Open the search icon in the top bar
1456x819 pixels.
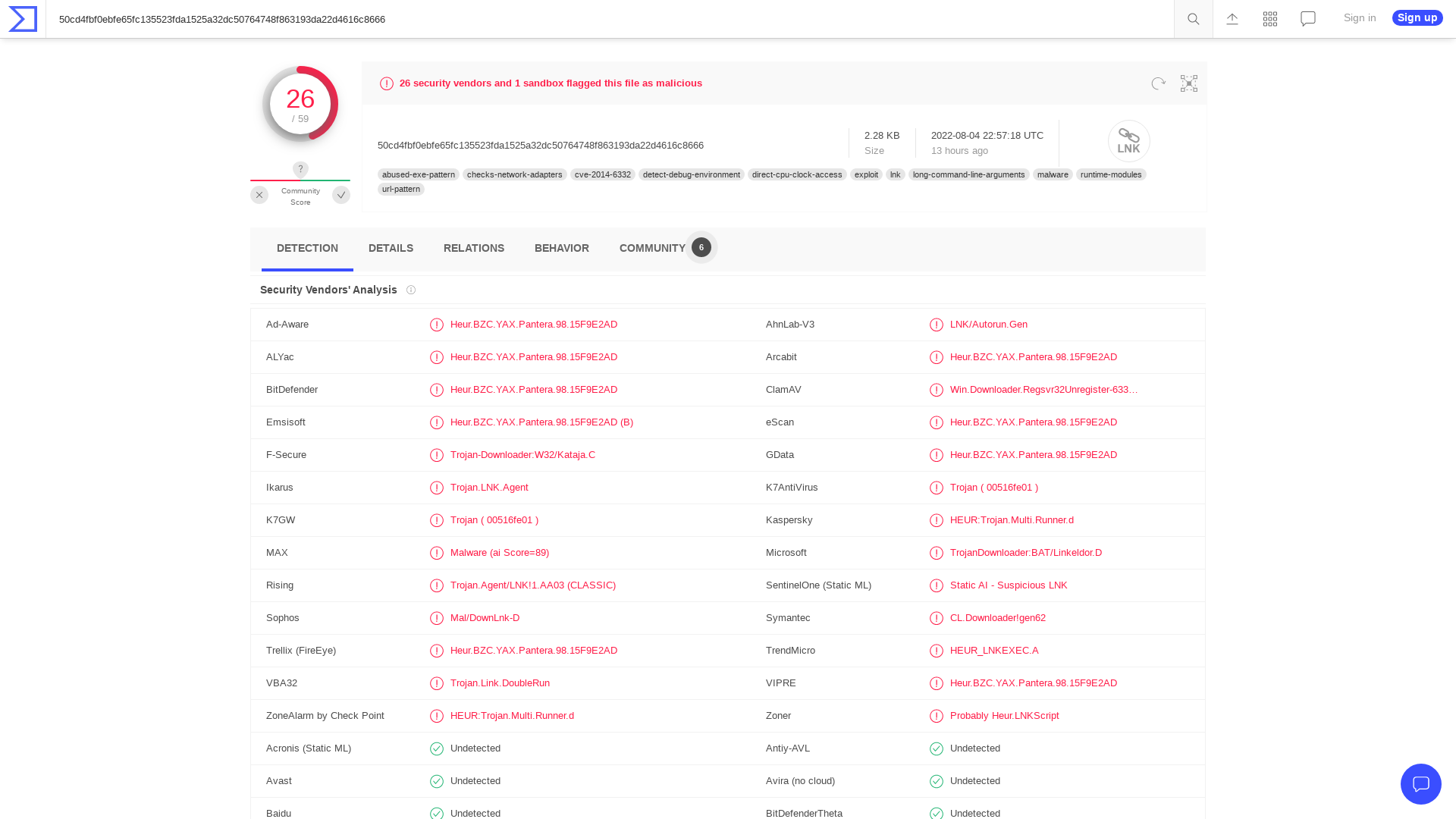(x=1192, y=18)
